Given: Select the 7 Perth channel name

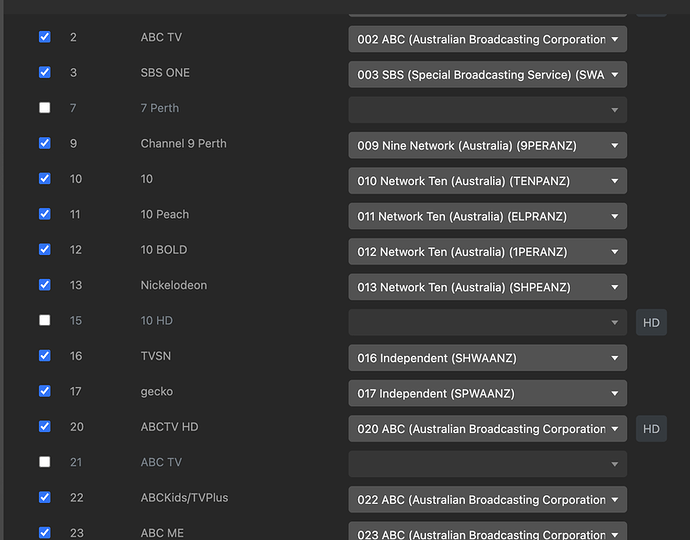Looking at the screenshot, I should pos(160,108).
